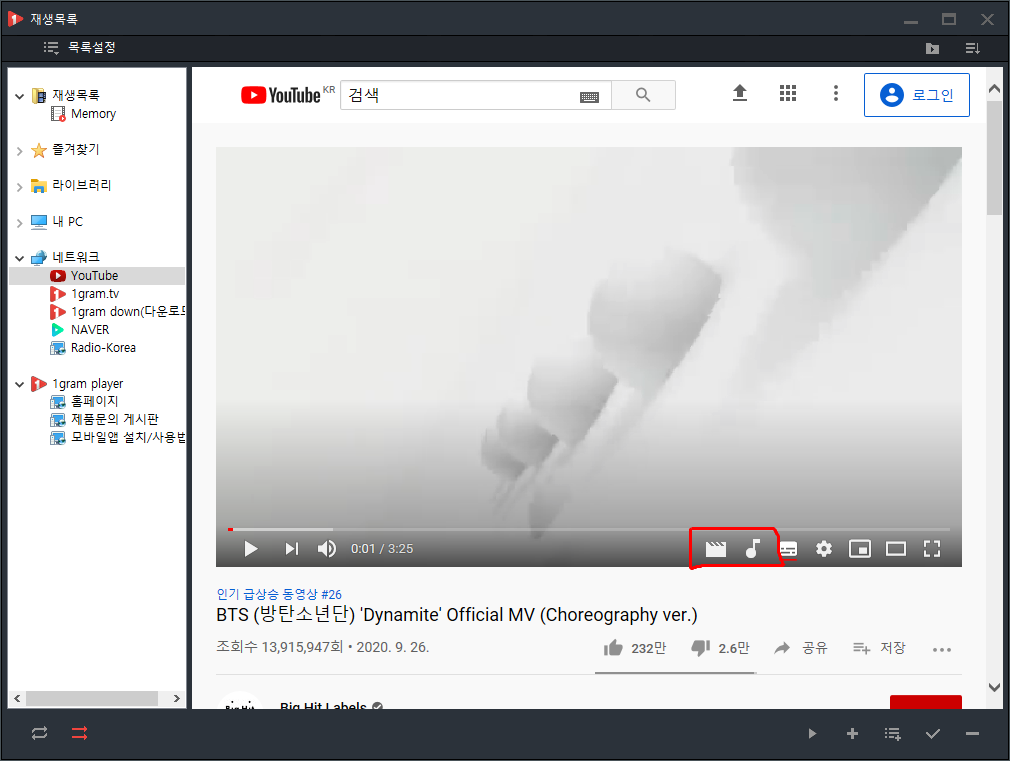1010x761 pixels.
Task: Click the 공유 share button
Action: coord(801,648)
